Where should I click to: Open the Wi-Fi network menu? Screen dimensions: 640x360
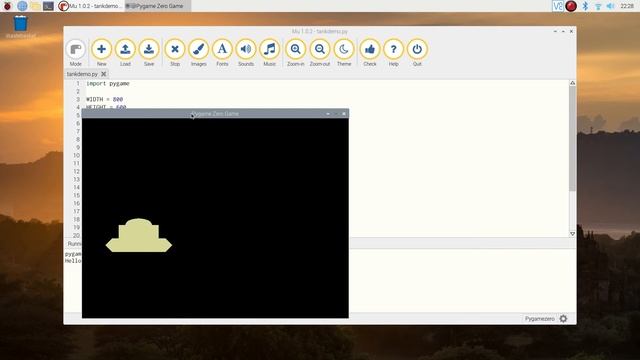598,6
